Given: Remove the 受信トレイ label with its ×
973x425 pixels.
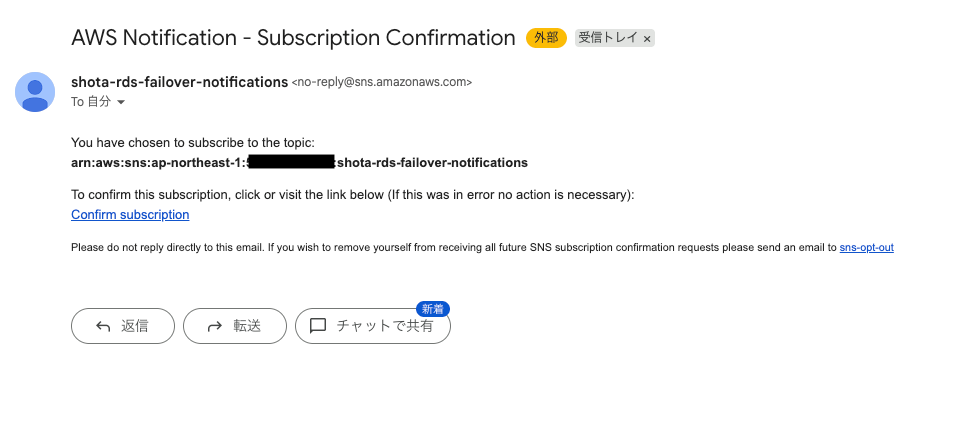Looking at the screenshot, I should click(647, 39).
